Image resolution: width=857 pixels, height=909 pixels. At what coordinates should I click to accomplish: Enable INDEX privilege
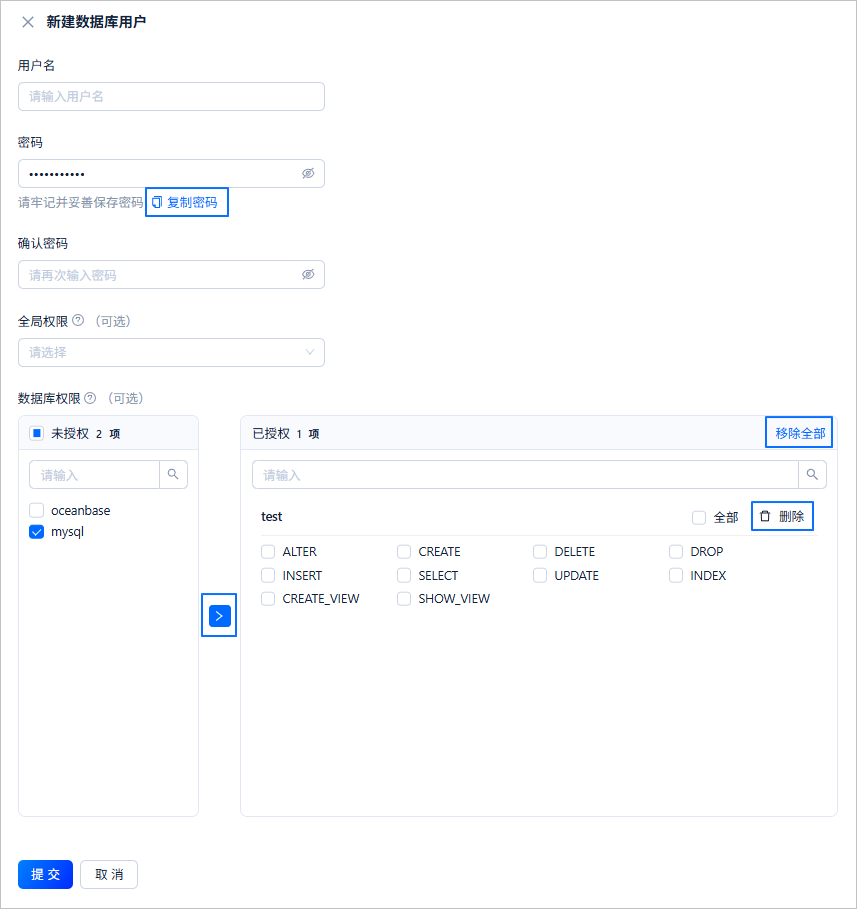676,575
